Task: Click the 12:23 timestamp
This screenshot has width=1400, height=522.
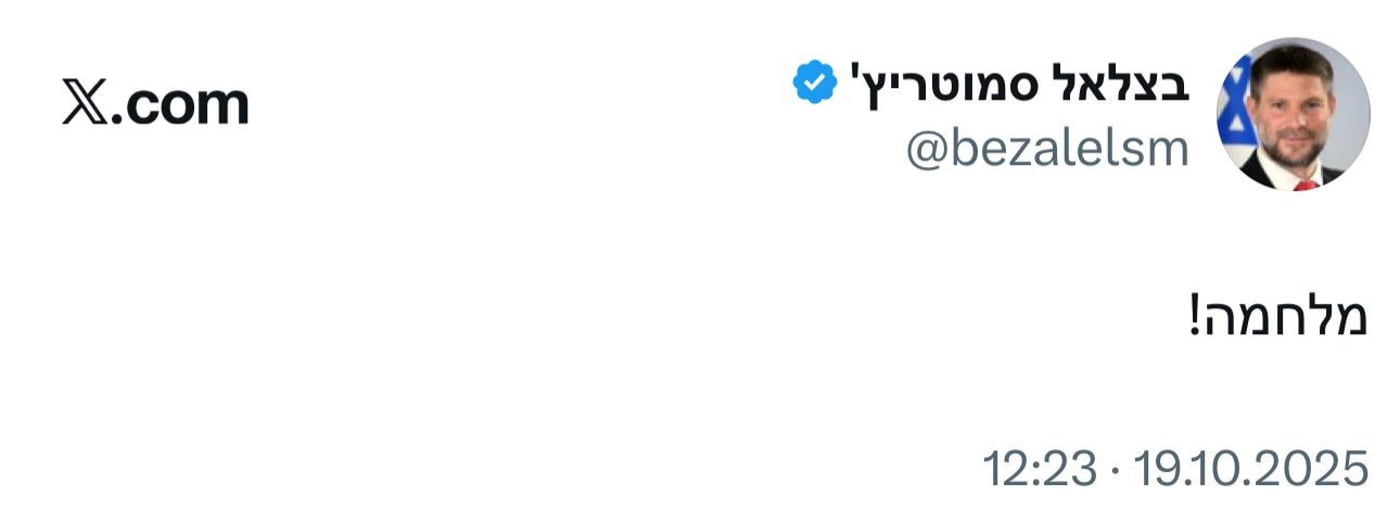Action: [x=1039, y=468]
